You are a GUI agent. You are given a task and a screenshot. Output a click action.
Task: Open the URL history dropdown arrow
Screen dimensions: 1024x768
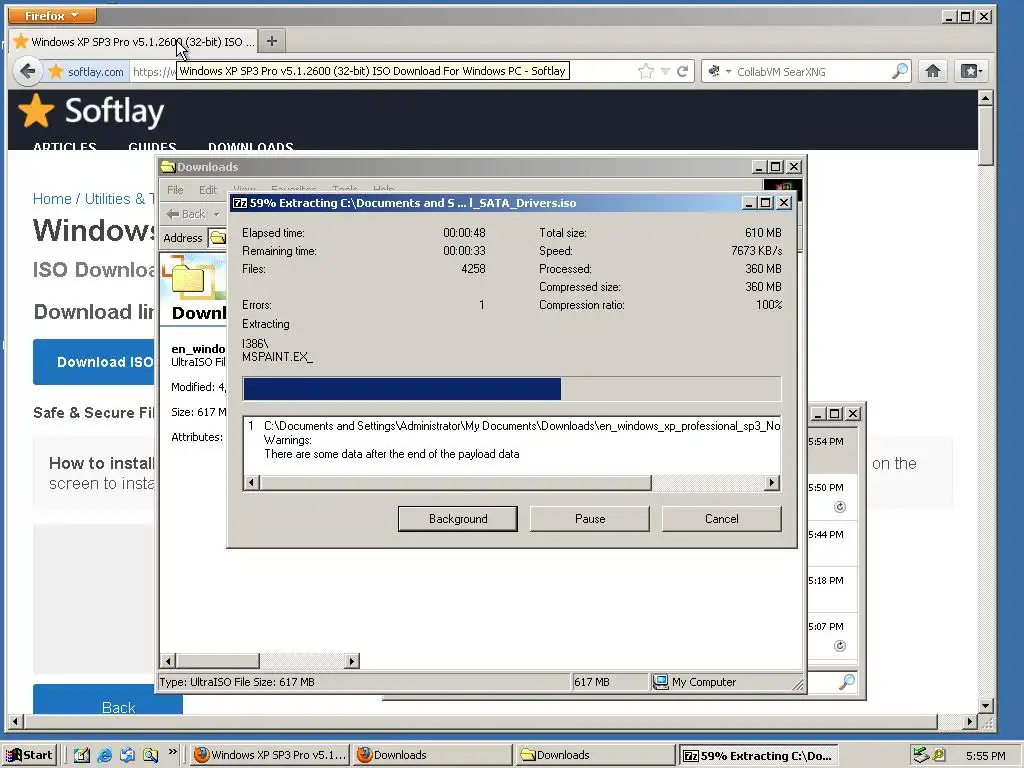(665, 71)
